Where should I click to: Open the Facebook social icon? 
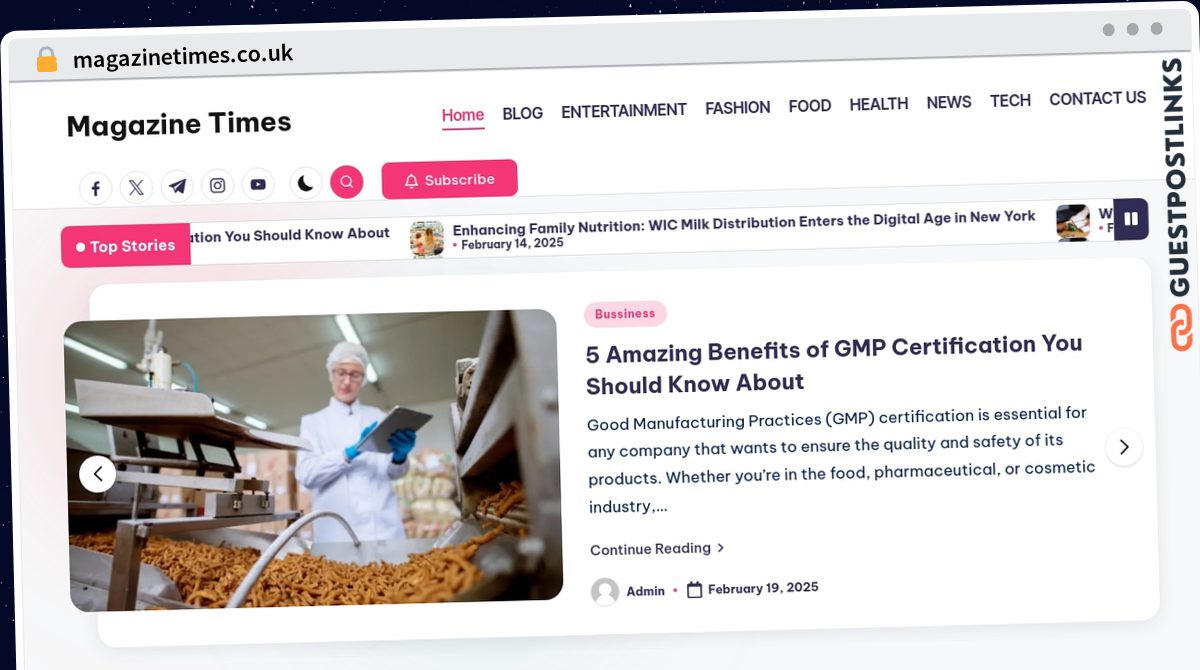tap(95, 188)
